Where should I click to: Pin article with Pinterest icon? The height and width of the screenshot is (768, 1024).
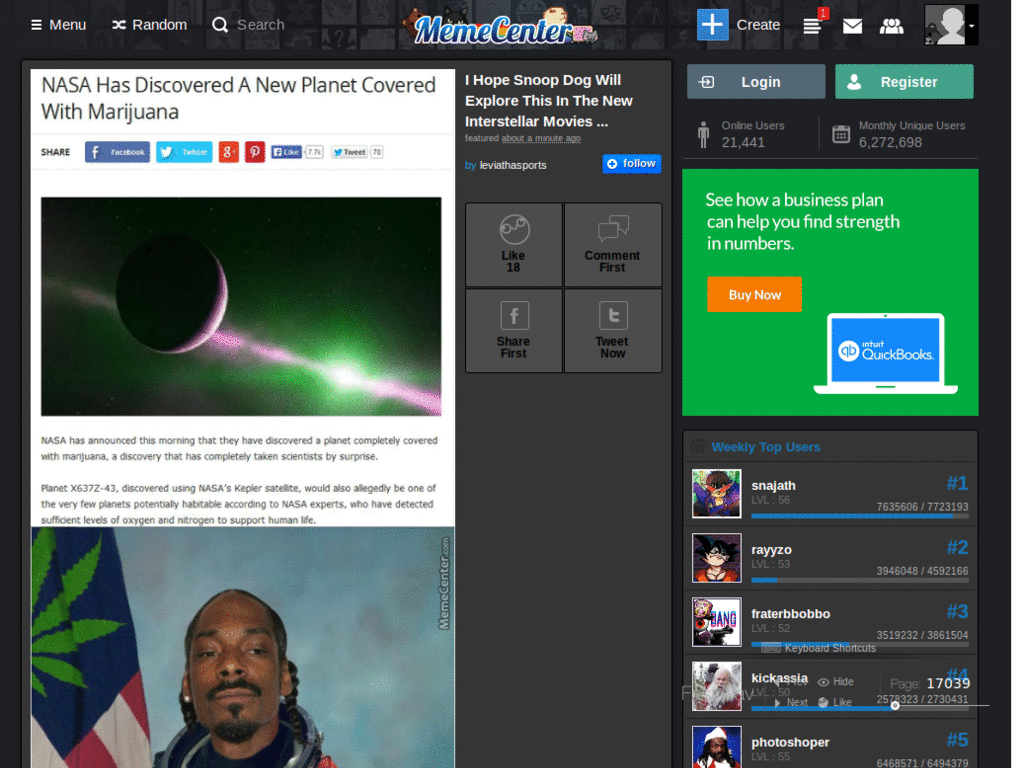(x=255, y=152)
